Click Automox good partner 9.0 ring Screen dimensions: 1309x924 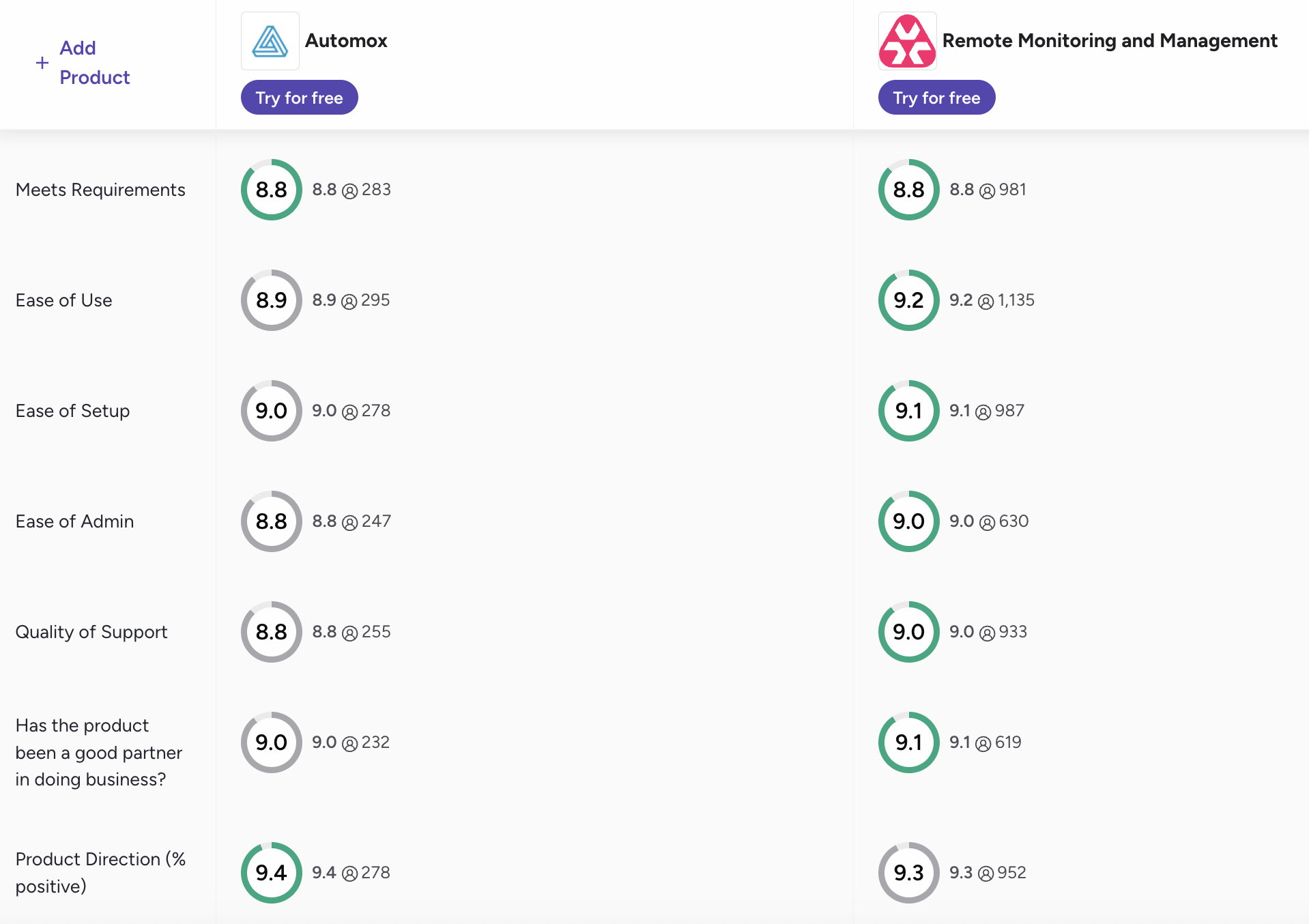(272, 742)
